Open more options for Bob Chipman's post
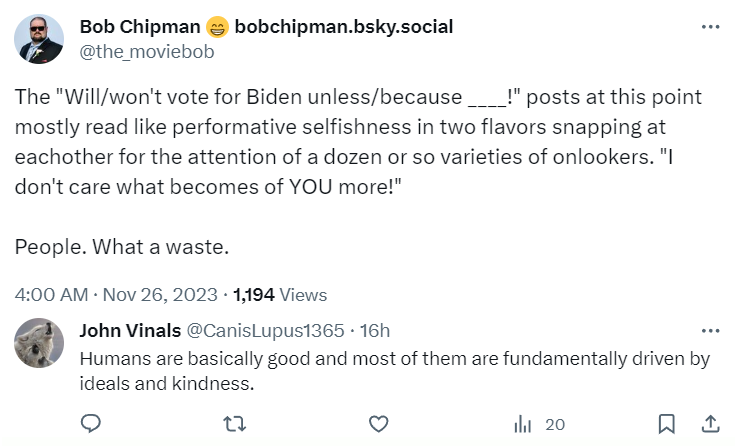Screen dimensions: 735x446 pos(710,27)
